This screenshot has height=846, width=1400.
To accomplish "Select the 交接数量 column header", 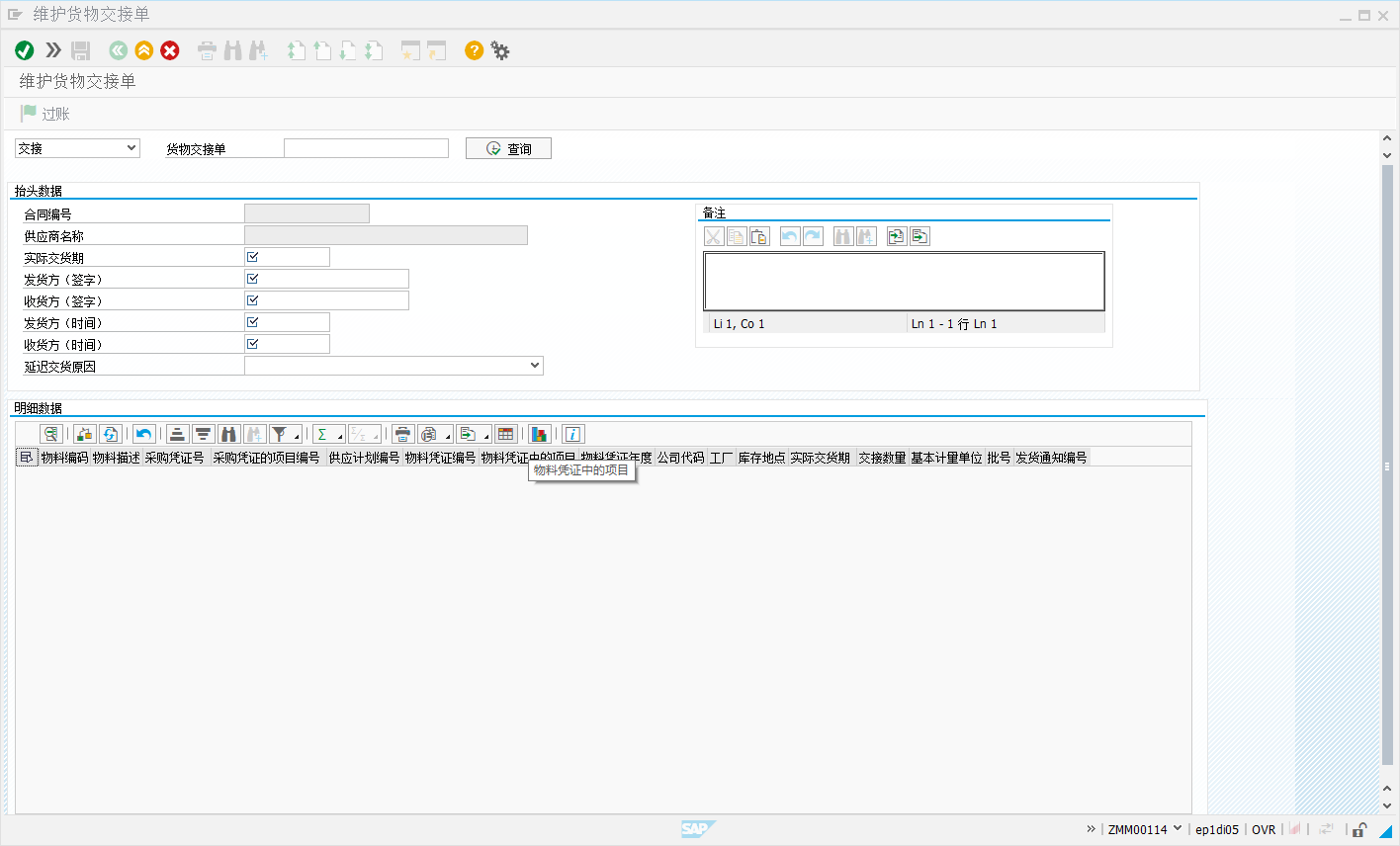I will pyautogui.click(x=881, y=458).
